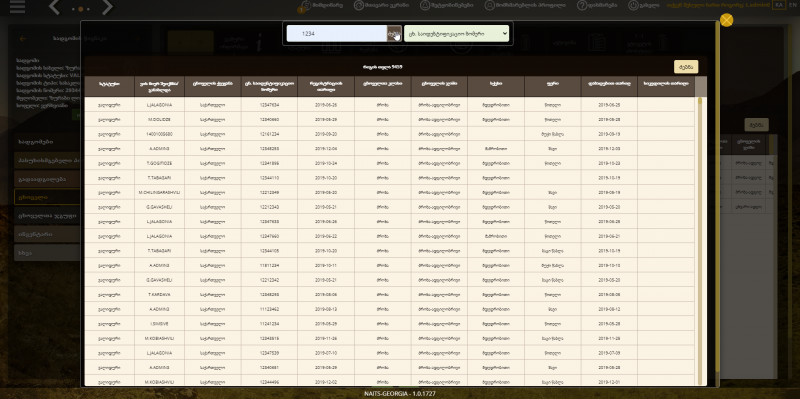Click the registration date 2019-12-04
The height and width of the screenshot is (399, 800).
point(326,149)
